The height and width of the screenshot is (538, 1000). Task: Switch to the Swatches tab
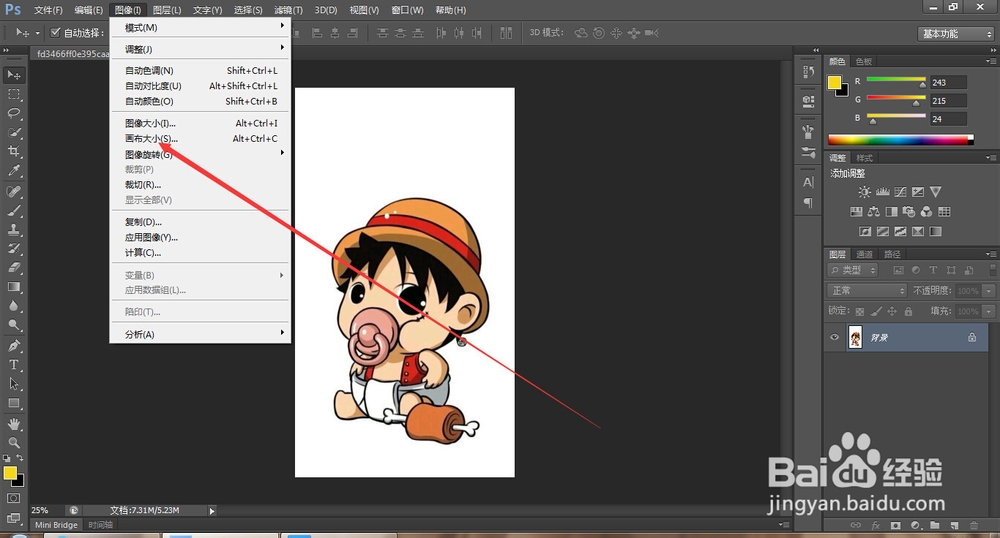[x=864, y=61]
